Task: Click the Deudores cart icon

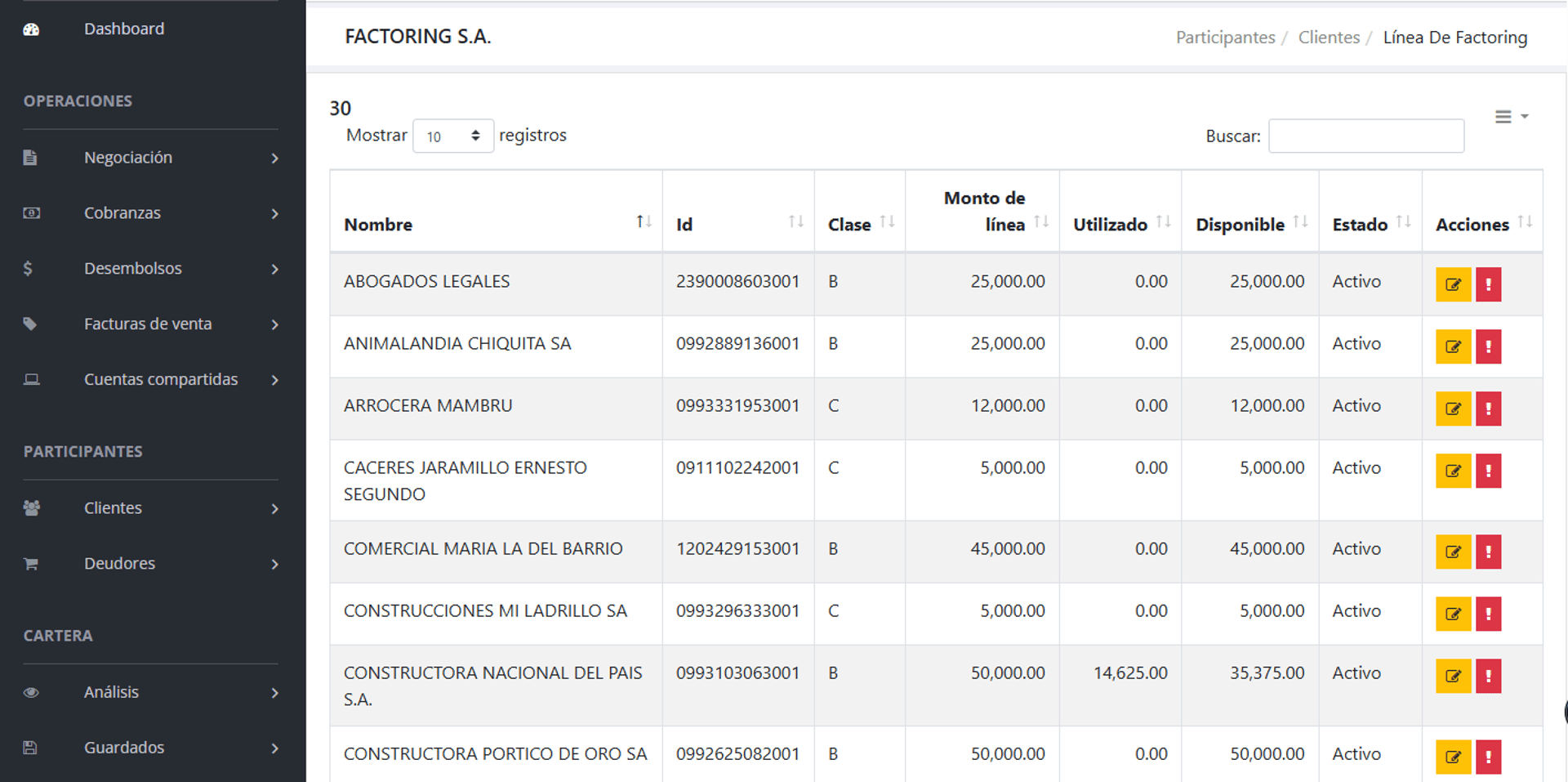Action: (x=31, y=563)
